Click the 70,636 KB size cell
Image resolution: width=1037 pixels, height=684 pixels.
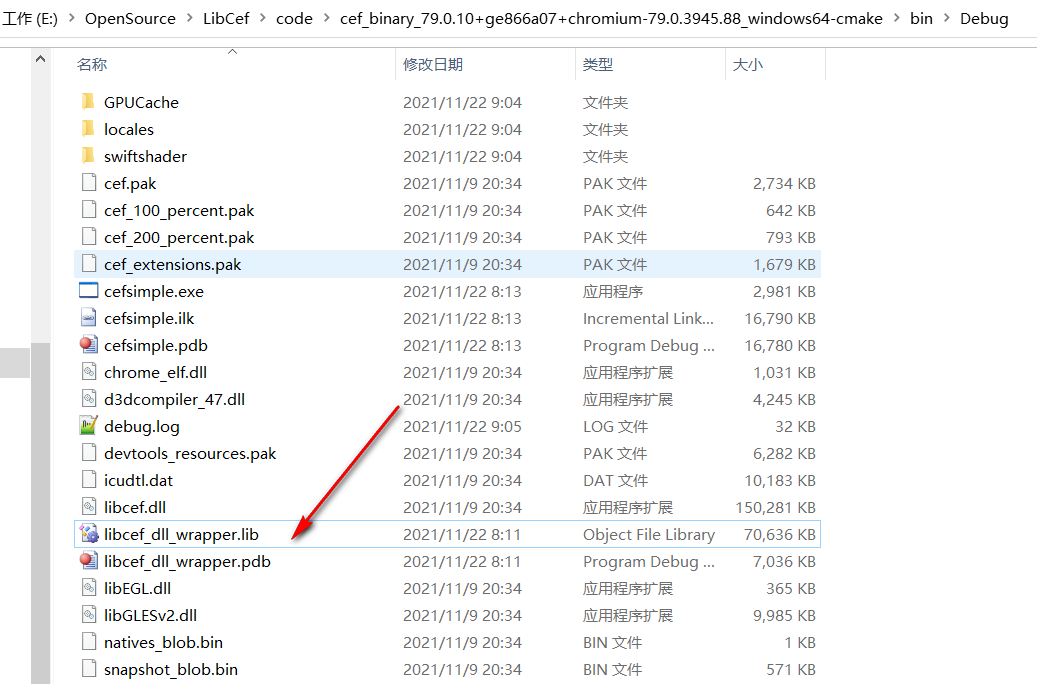pyautogui.click(x=780, y=534)
